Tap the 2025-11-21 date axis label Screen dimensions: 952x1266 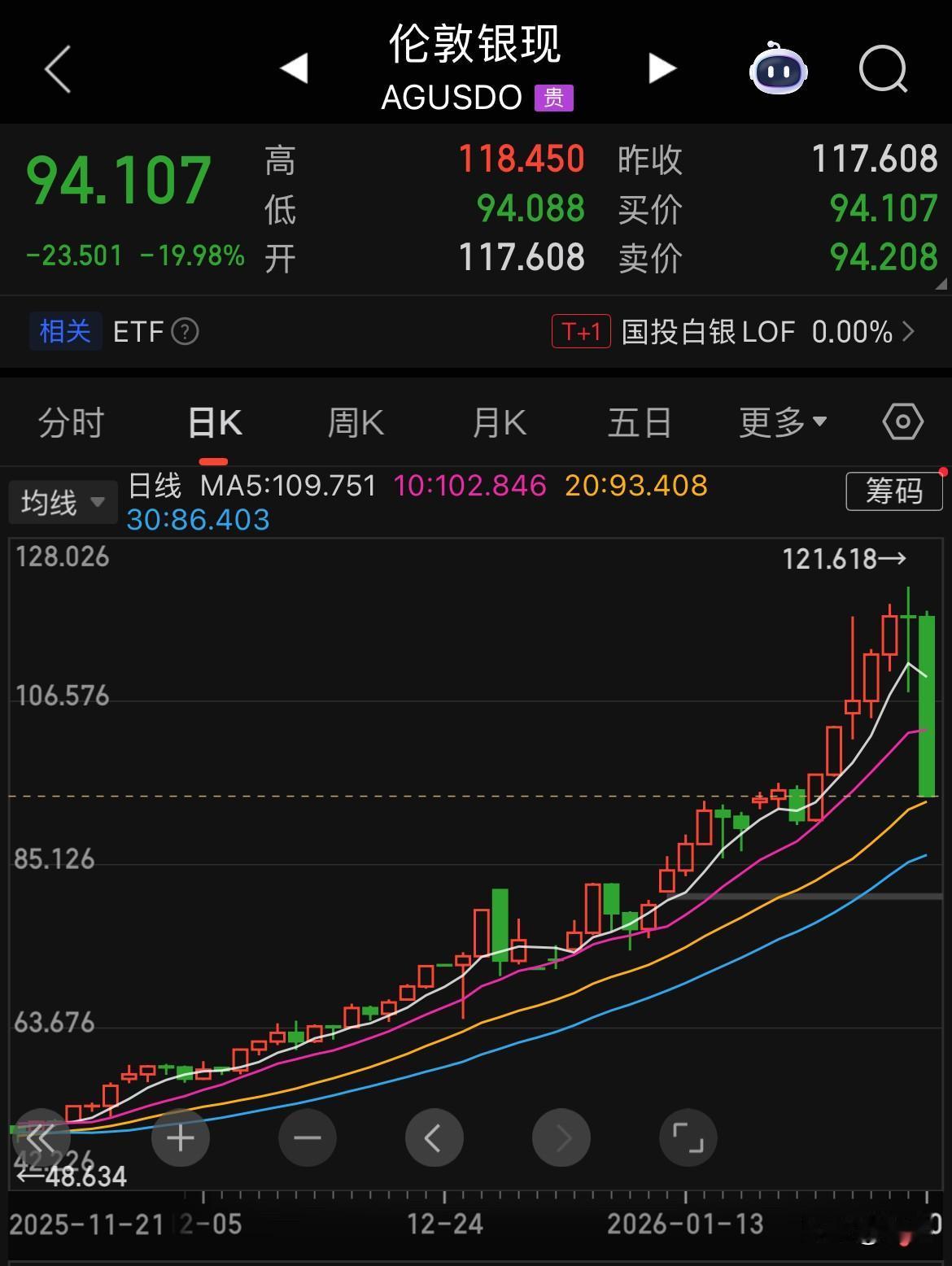click(87, 1224)
